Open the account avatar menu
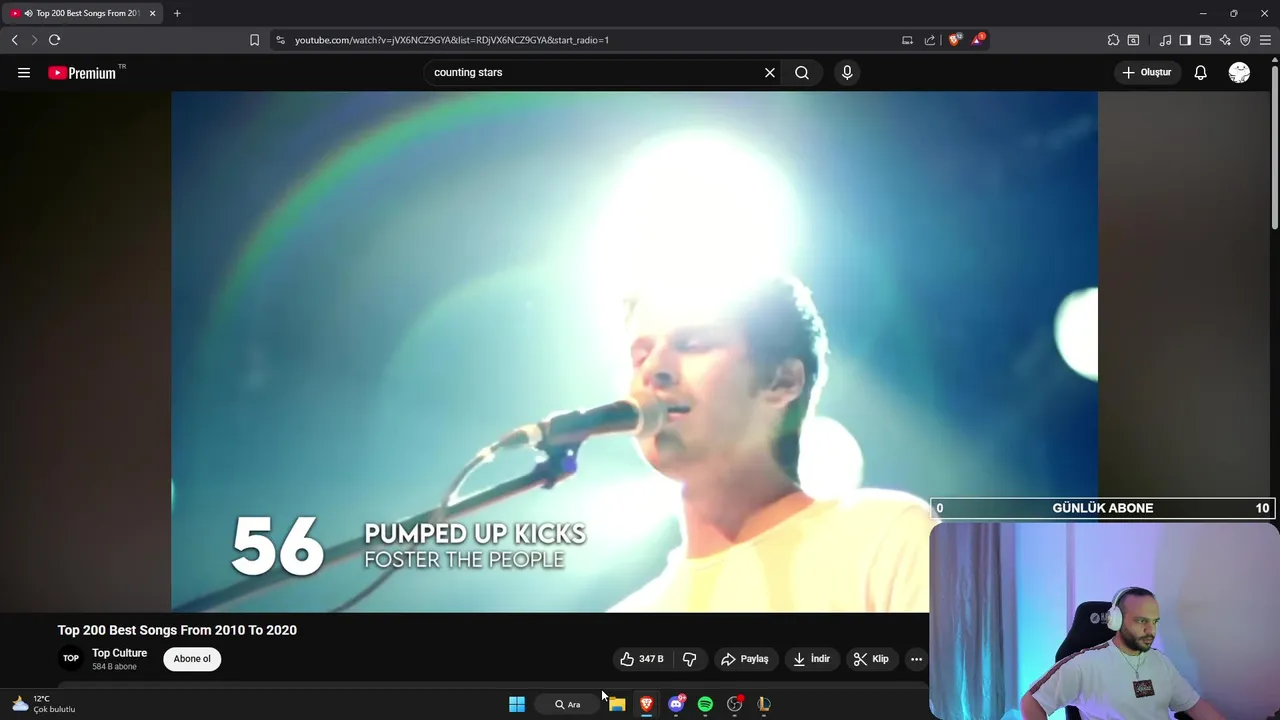 (1239, 72)
